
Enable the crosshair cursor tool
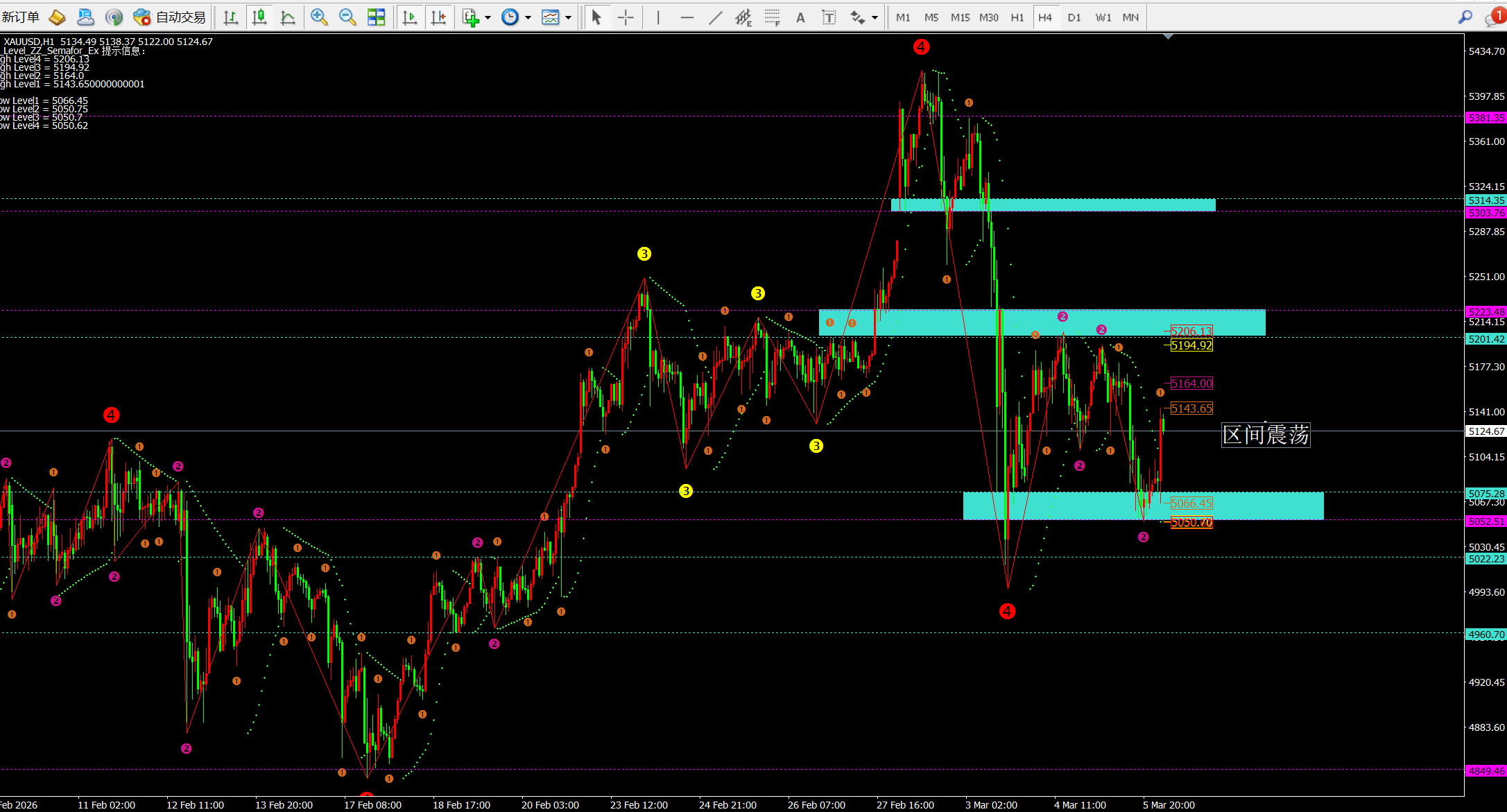tap(626, 17)
